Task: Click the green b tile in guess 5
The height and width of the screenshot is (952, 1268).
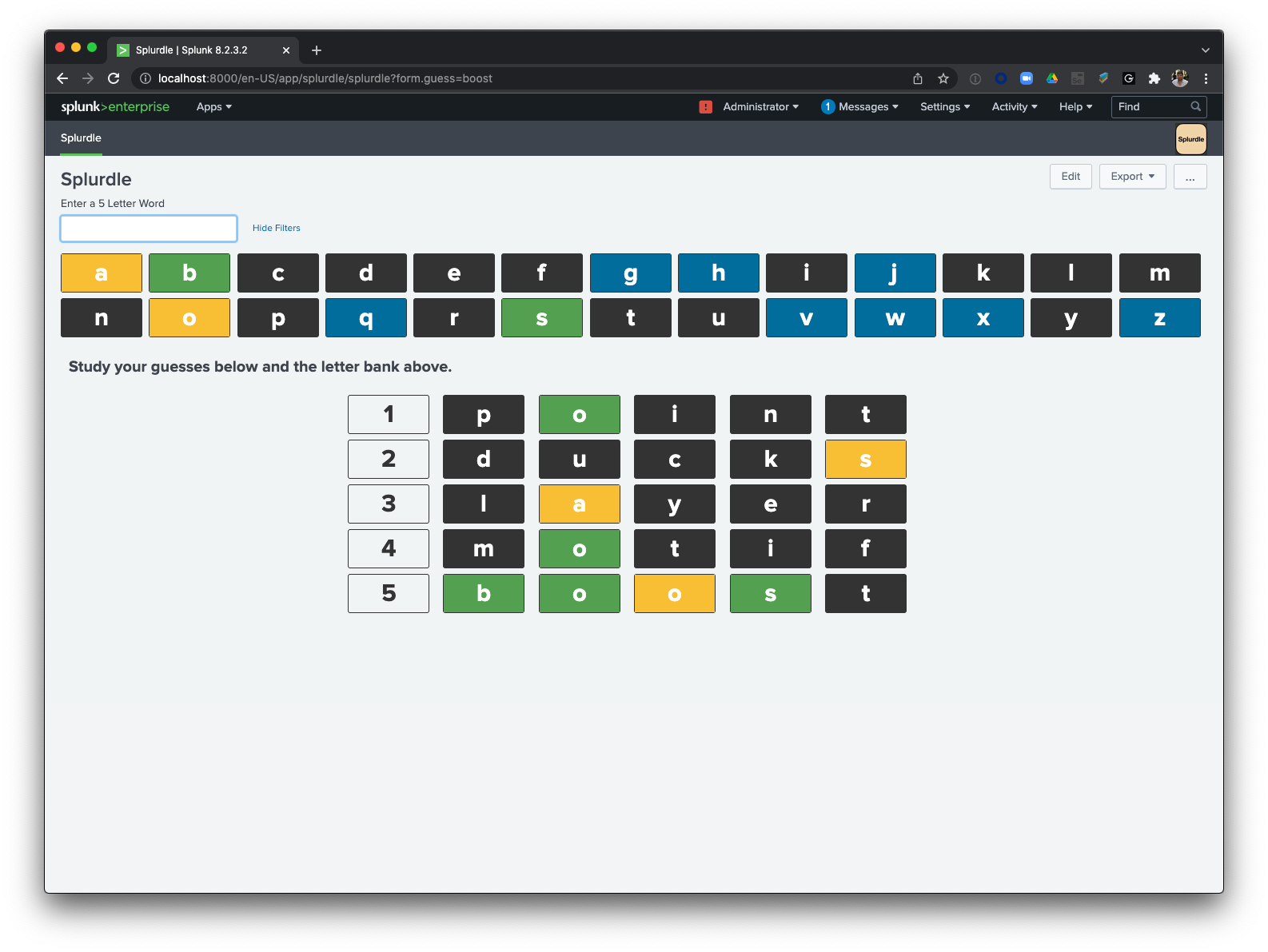Action: pyautogui.click(x=484, y=594)
